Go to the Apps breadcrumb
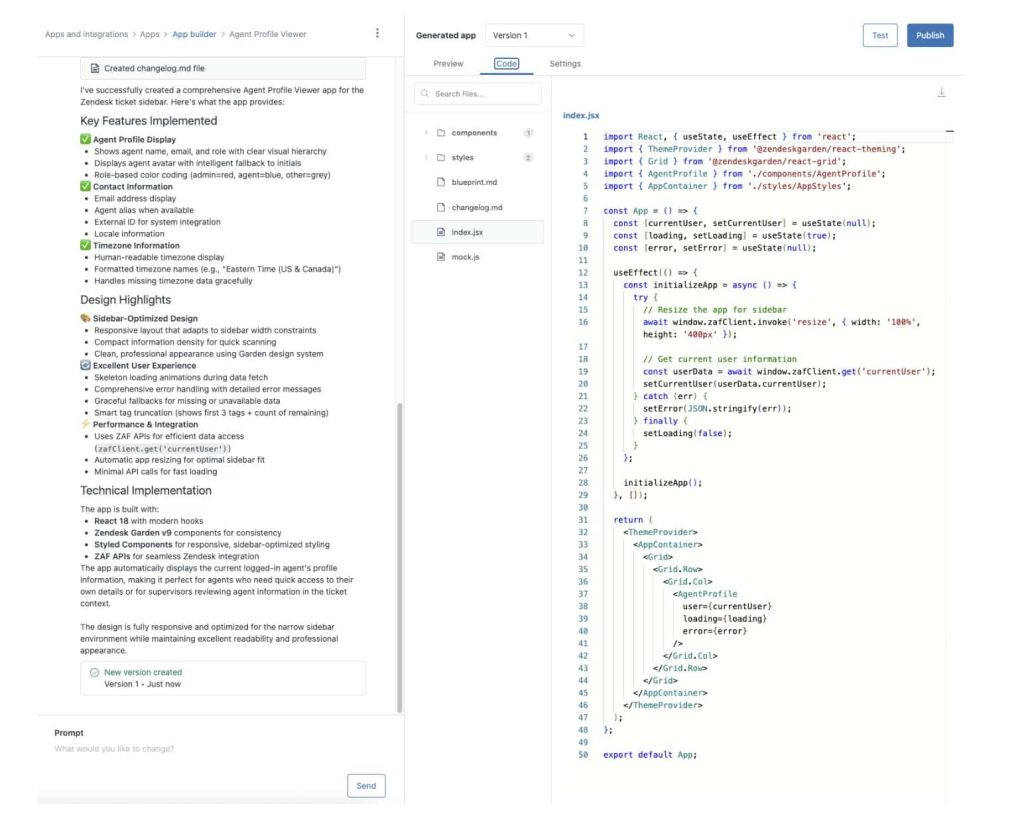 click(x=150, y=34)
